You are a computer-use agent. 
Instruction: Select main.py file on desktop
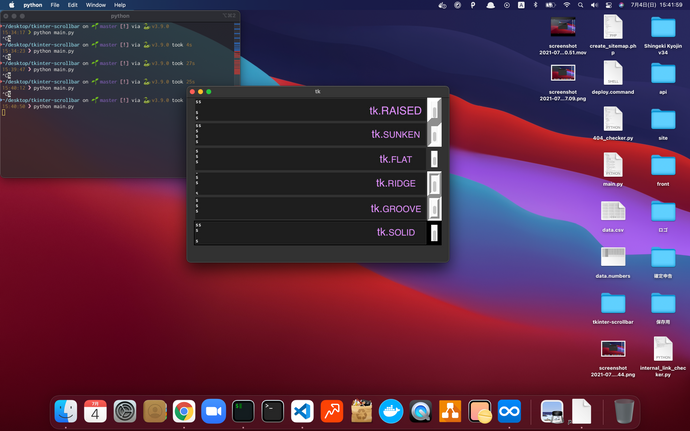[613, 165]
